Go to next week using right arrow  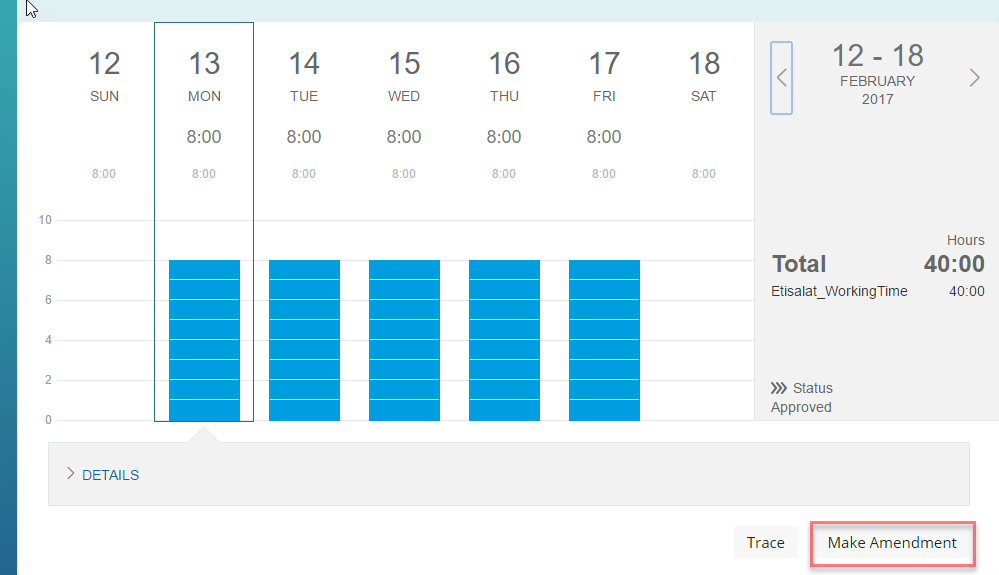(974, 78)
